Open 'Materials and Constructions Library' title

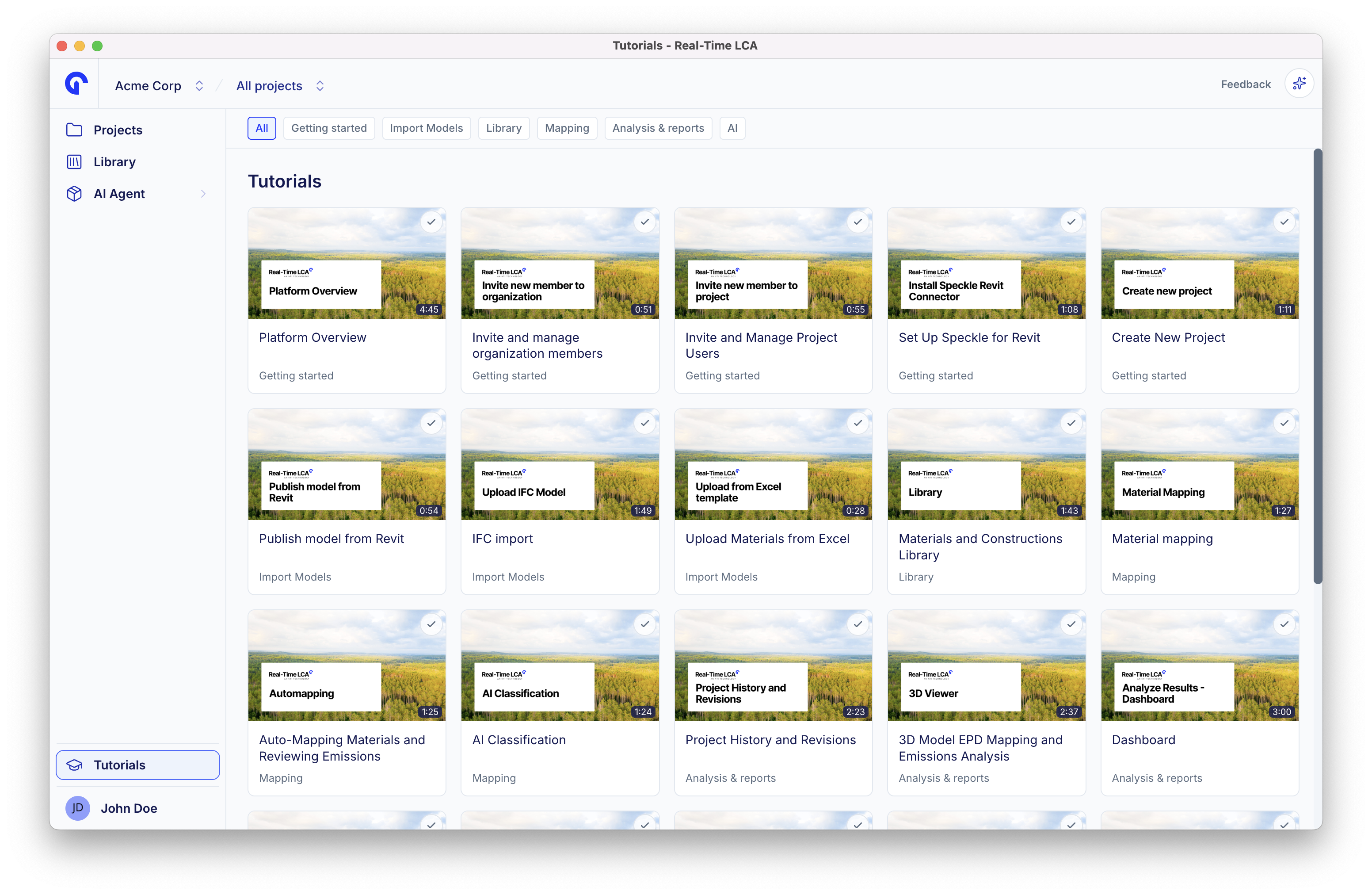(980, 547)
